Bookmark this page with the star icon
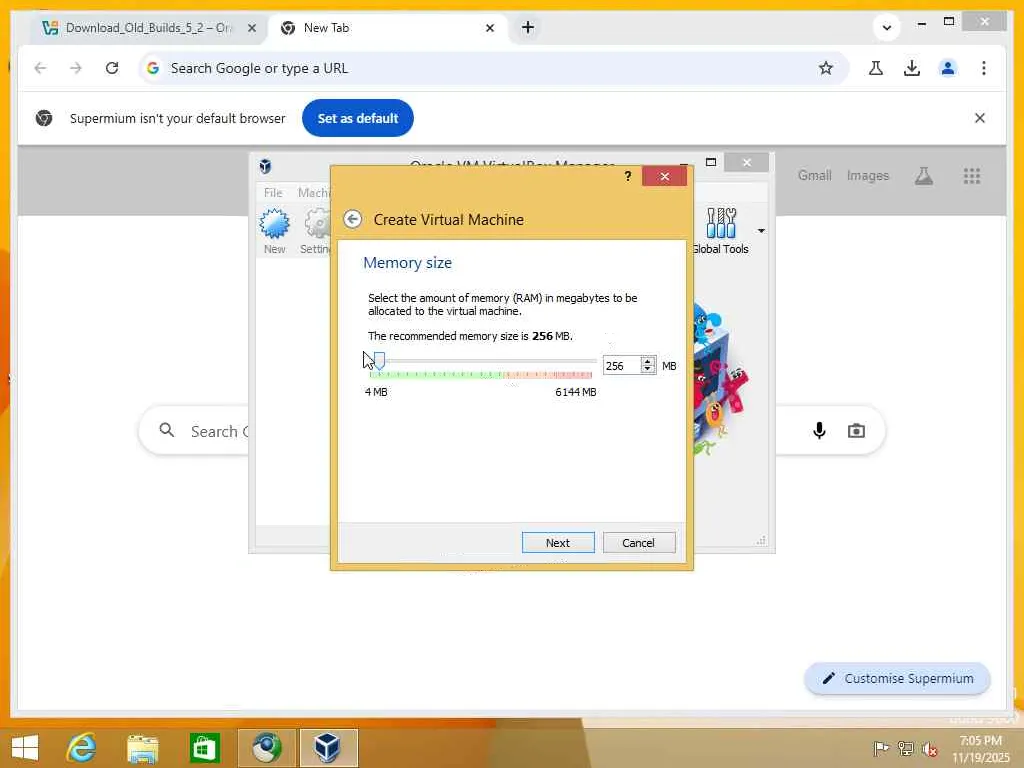The width and height of the screenshot is (1024, 768). 826,68
